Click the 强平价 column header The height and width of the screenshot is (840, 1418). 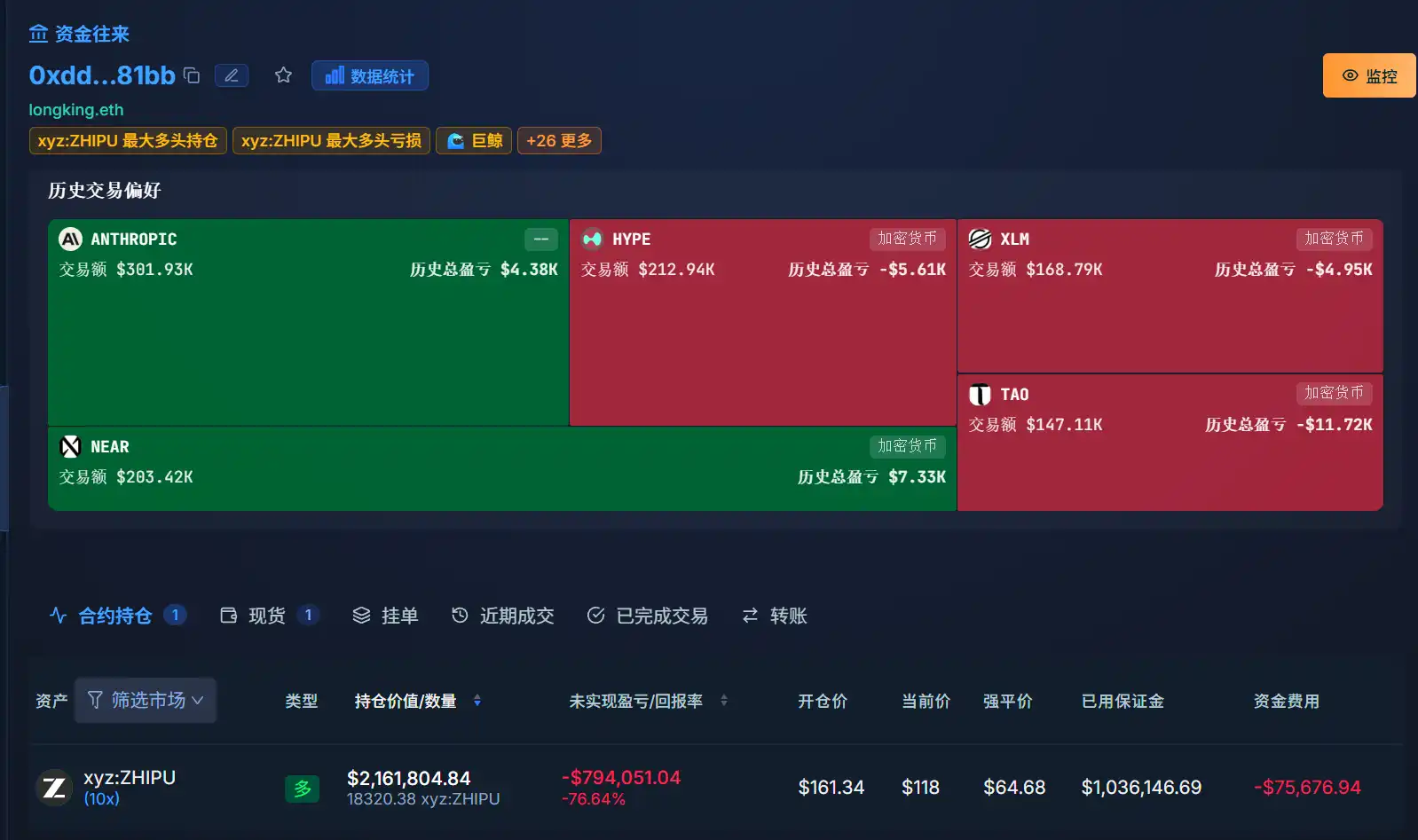click(1008, 701)
